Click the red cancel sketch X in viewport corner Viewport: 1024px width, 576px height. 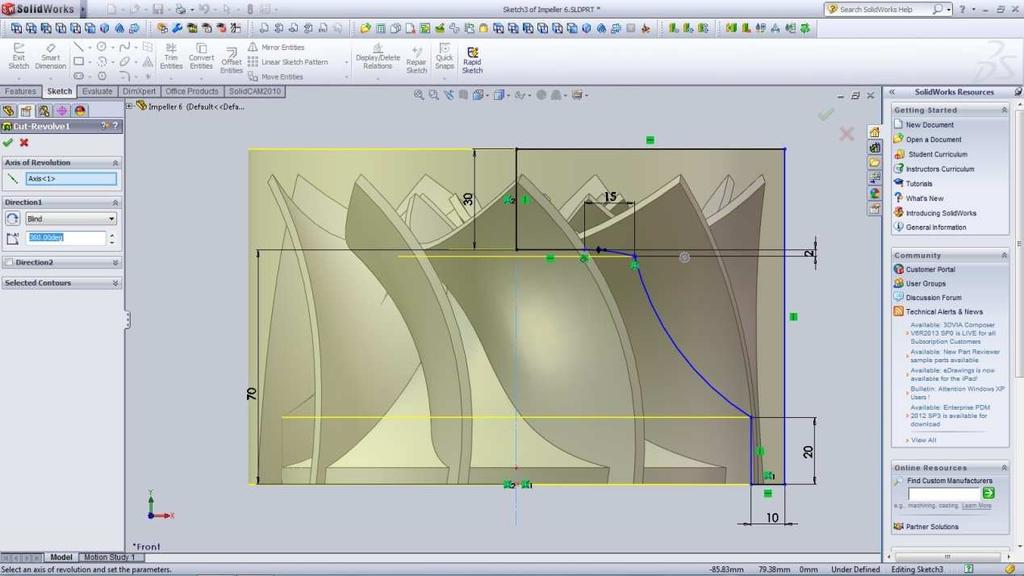[846, 134]
